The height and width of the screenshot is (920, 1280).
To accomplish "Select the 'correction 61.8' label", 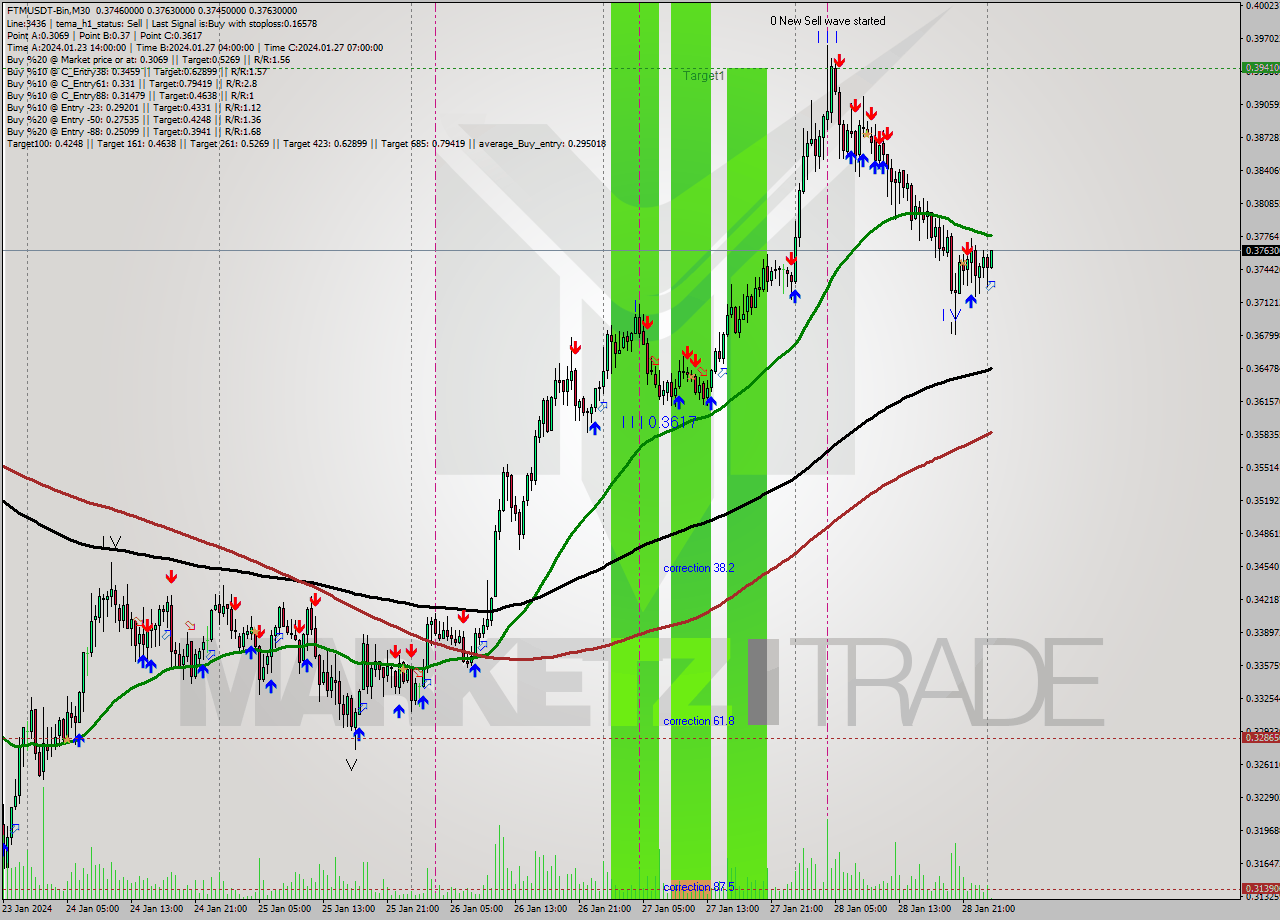I will pos(699,721).
